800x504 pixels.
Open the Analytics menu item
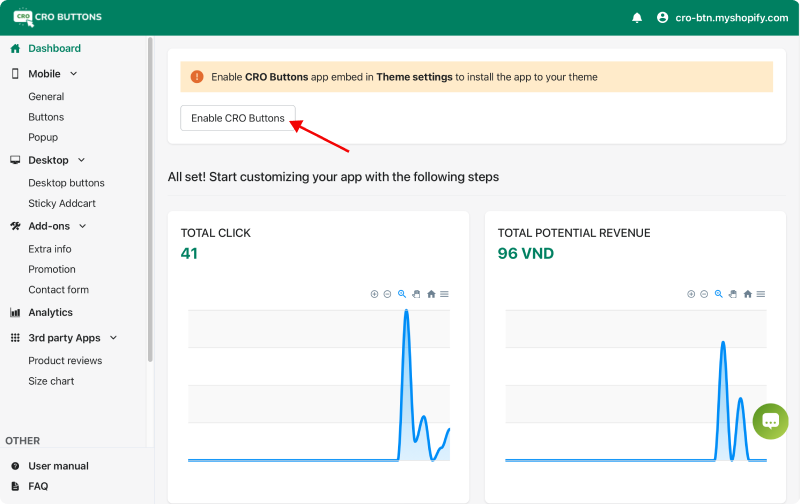tap(50, 312)
